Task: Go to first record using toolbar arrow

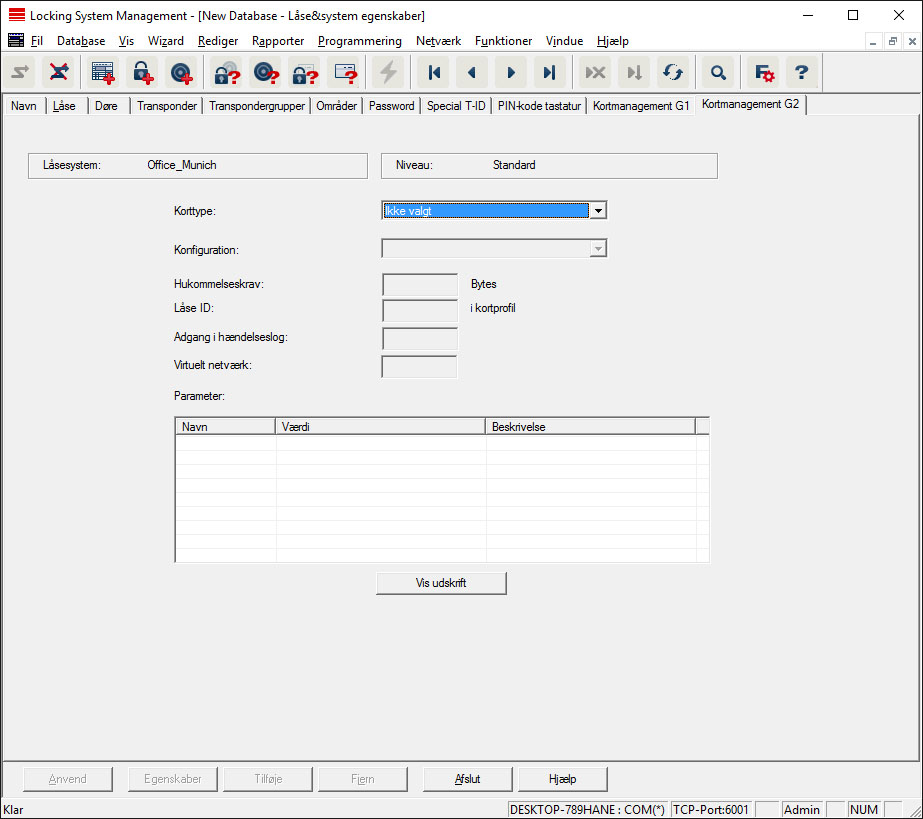Action: (434, 73)
